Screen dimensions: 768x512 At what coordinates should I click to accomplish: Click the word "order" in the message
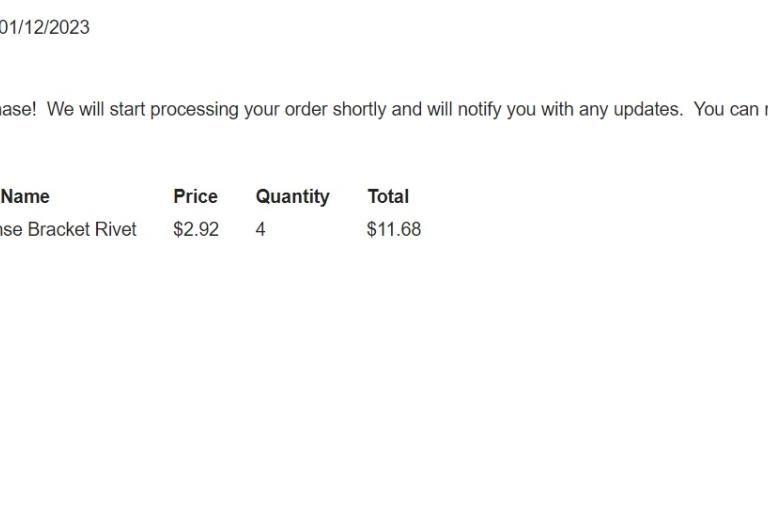pyautogui.click(x=306, y=109)
